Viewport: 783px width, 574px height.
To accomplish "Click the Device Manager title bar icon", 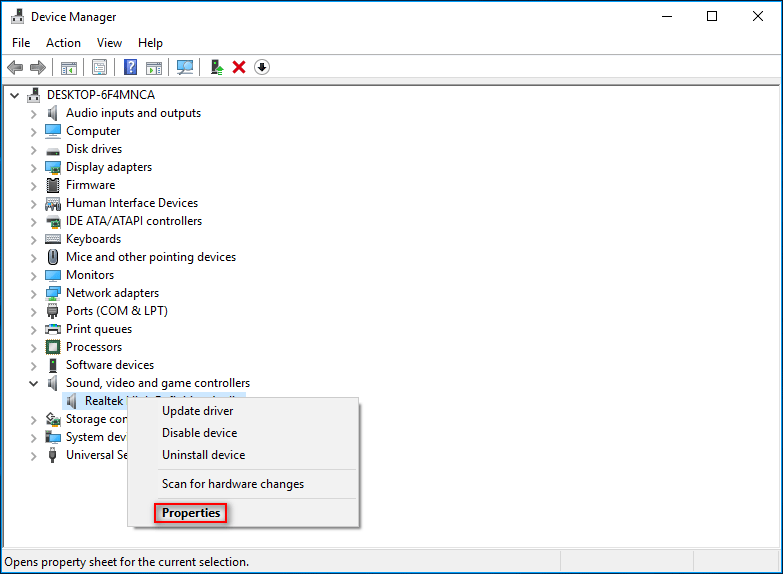I will tap(17, 16).
